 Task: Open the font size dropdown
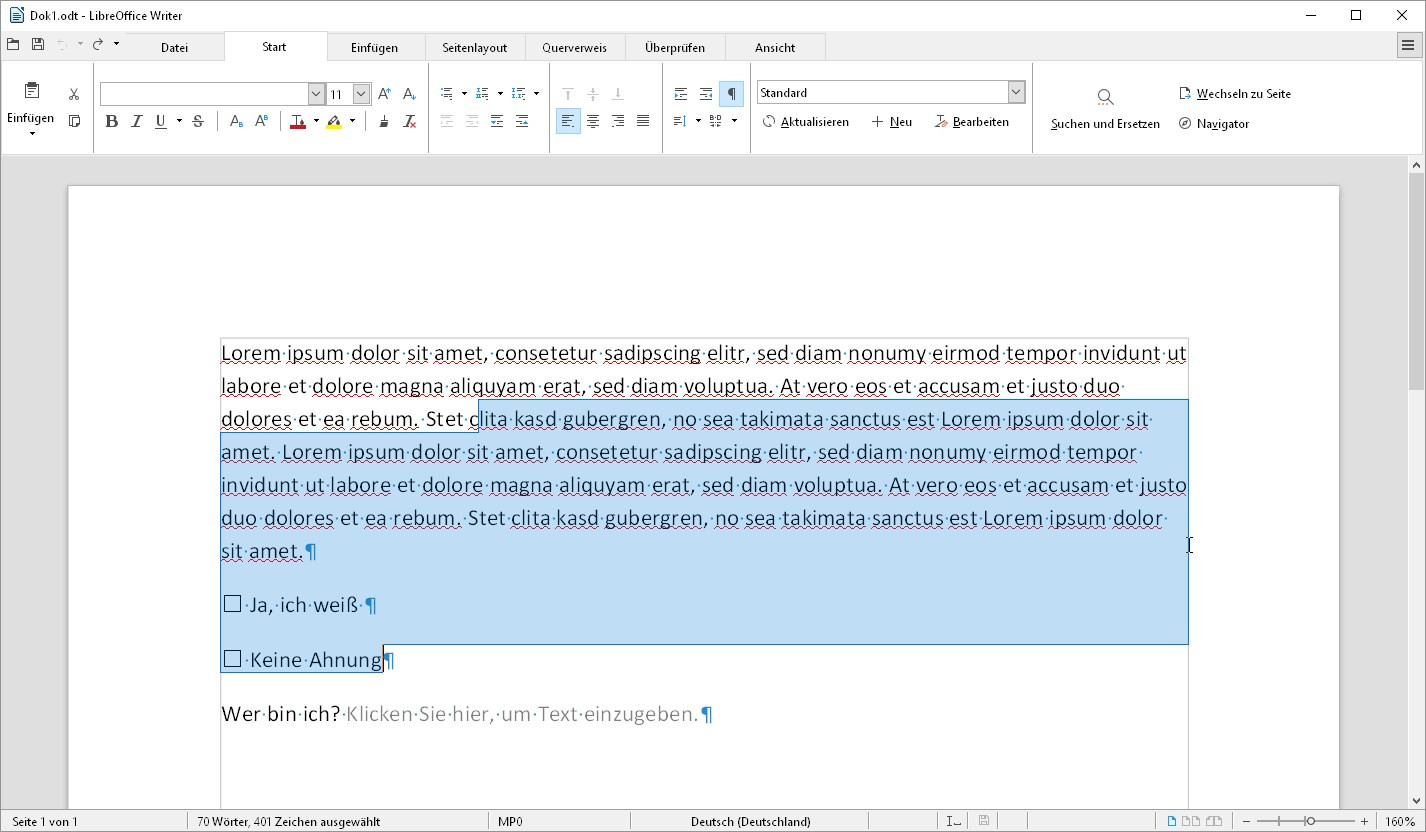tap(361, 94)
